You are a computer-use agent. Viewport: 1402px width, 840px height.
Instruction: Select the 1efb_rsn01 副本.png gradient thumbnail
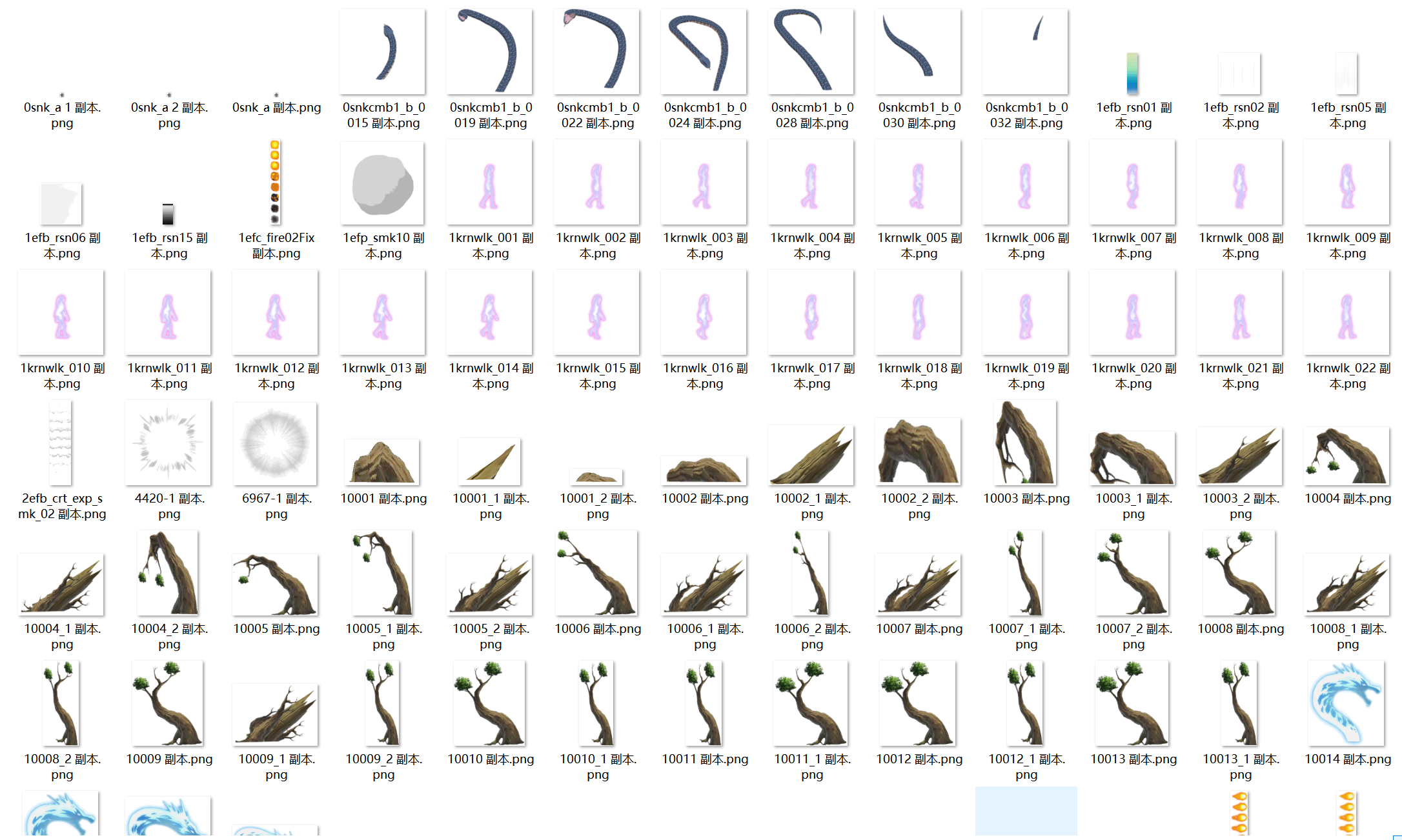pos(1133,74)
